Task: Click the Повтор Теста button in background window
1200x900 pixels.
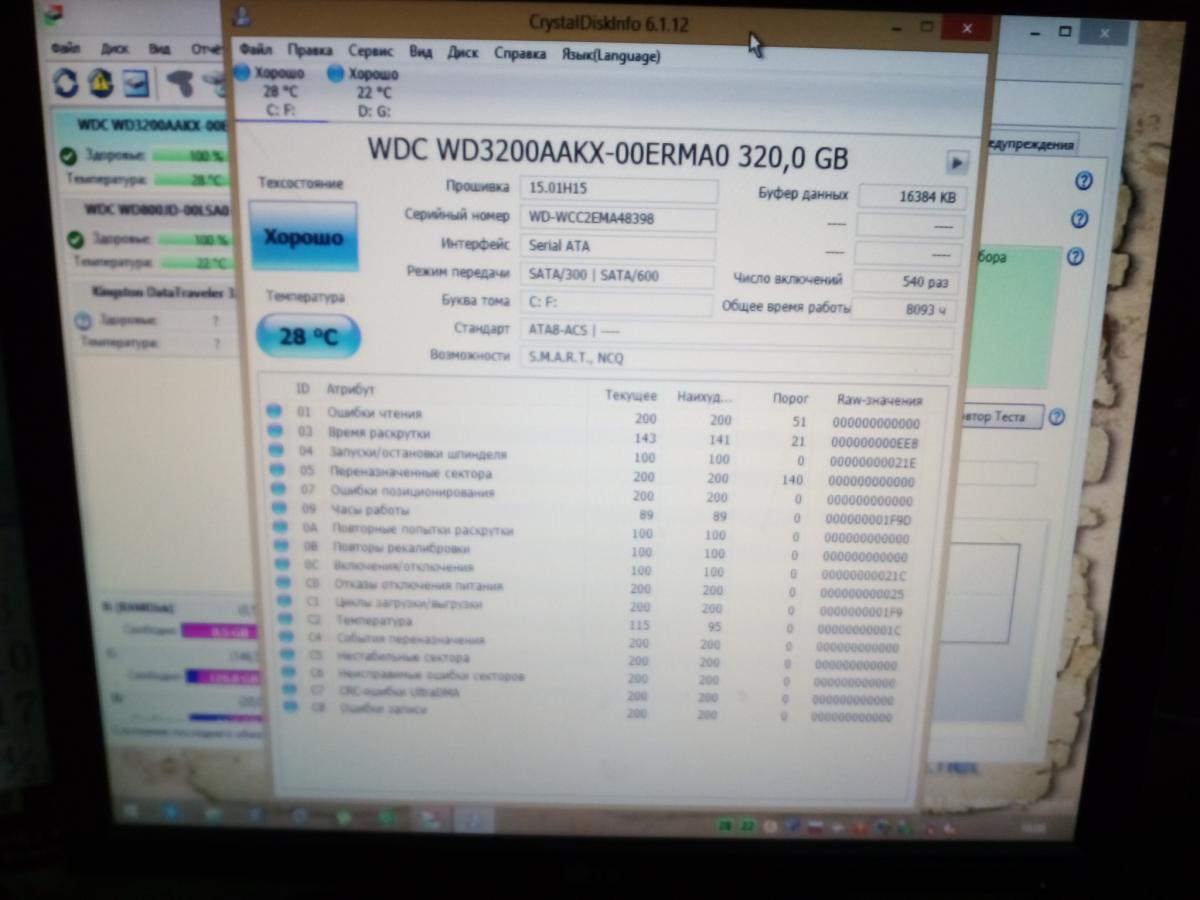Action: click(x=1000, y=416)
